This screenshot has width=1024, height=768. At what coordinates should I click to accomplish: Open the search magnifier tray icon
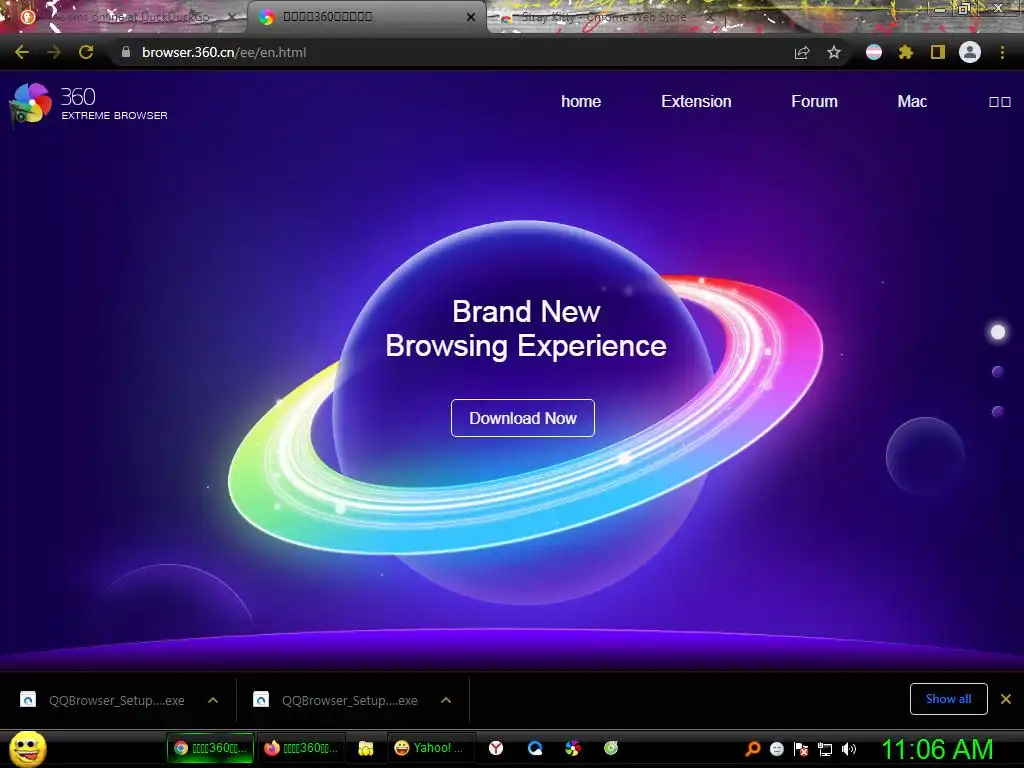(x=752, y=749)
